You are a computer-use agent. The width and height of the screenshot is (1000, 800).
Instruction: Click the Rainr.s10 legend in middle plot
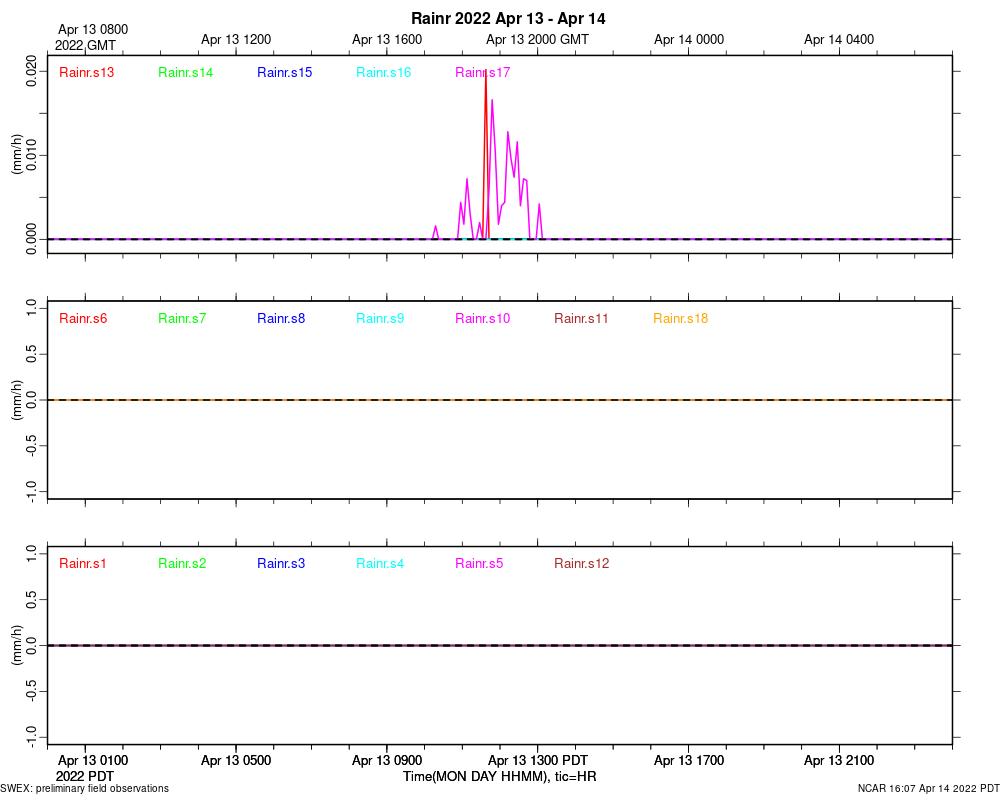tap(482, 318)
